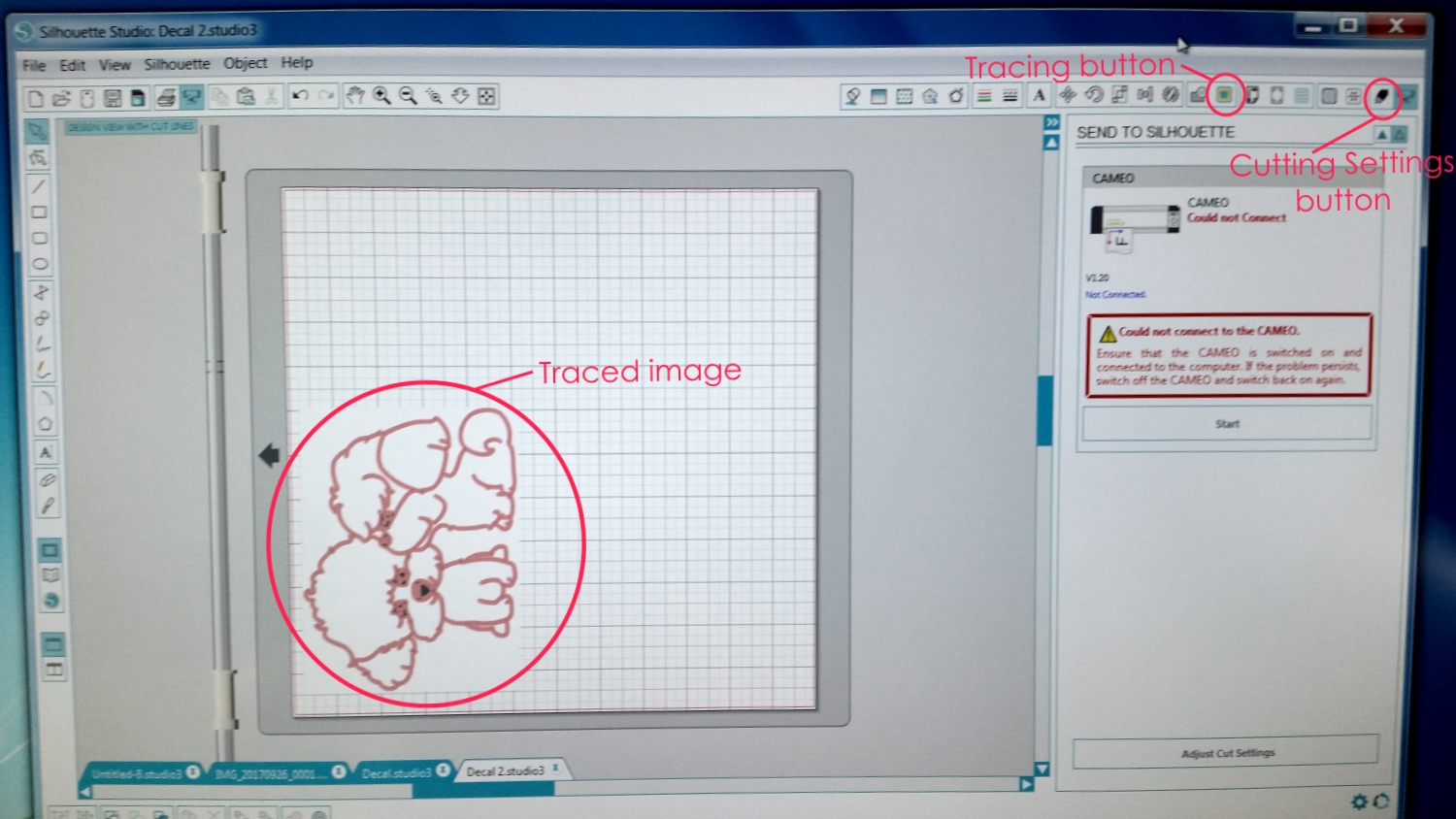Select the Knife tool

tap(47, 506)
